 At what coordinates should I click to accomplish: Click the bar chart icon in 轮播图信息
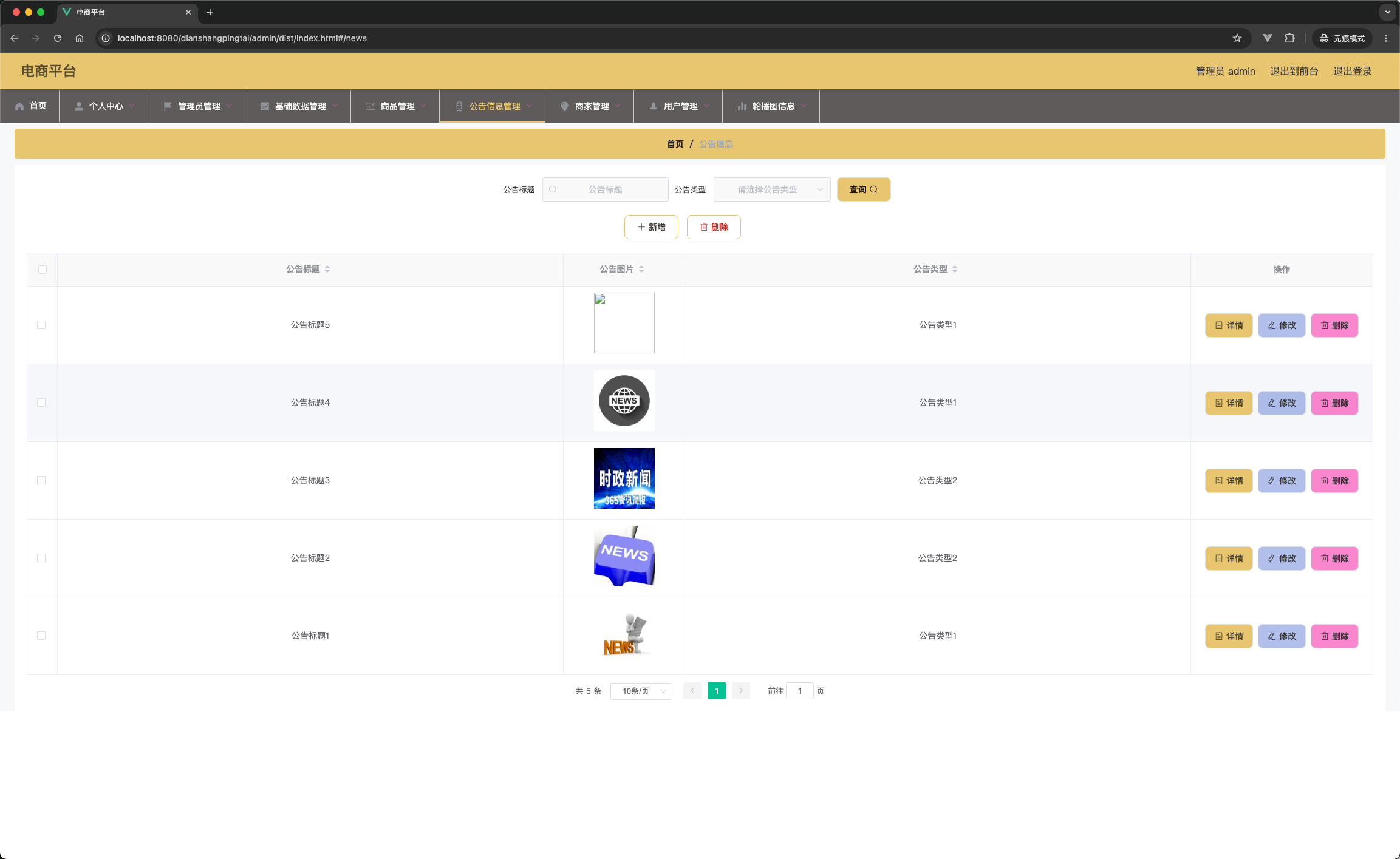(x=742, y=106)
